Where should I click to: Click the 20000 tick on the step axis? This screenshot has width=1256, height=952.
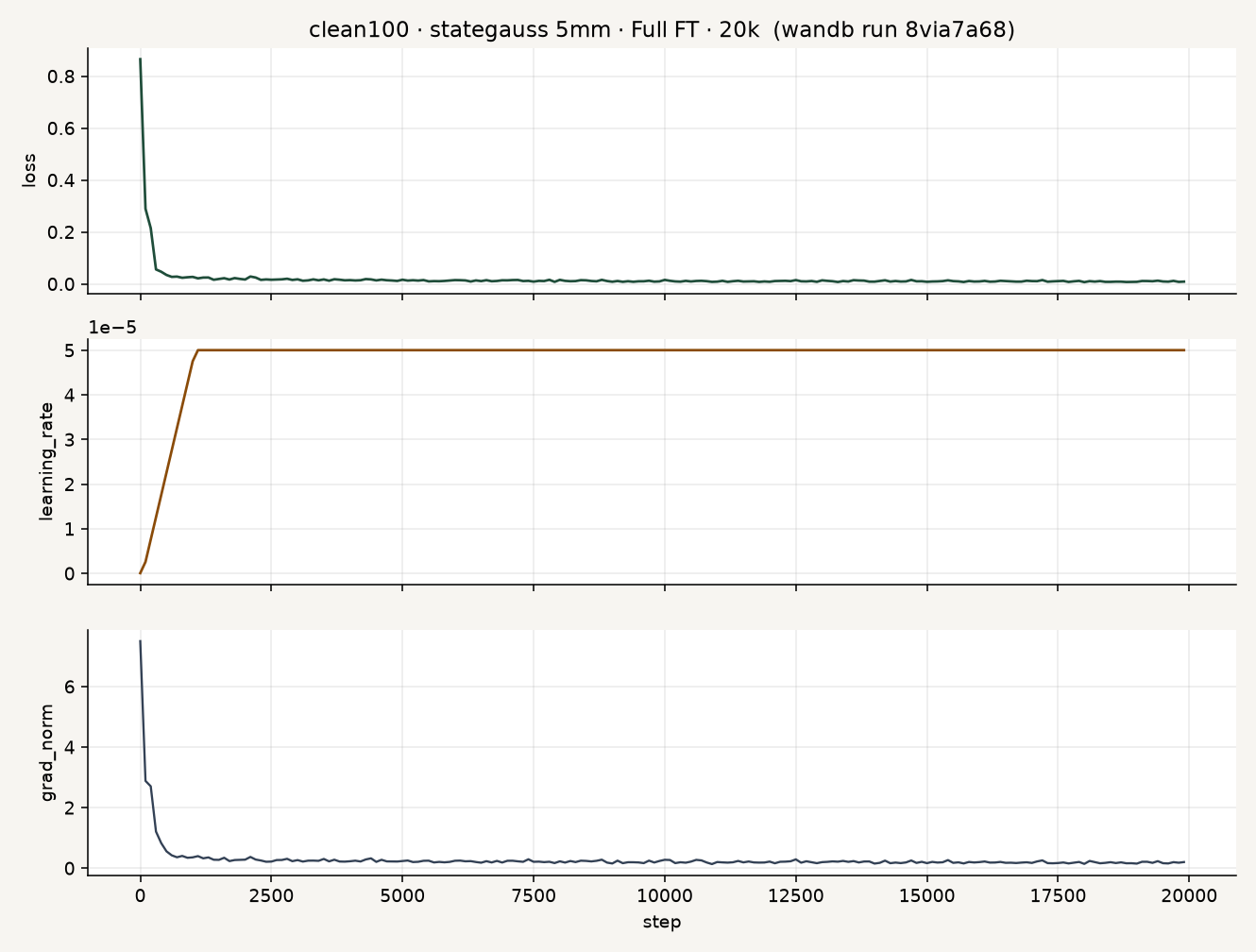click(1189, 894)
